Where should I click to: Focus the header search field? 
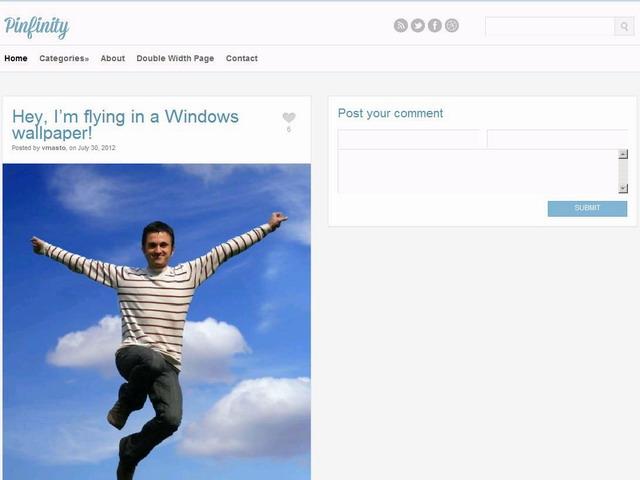(550, 27)
